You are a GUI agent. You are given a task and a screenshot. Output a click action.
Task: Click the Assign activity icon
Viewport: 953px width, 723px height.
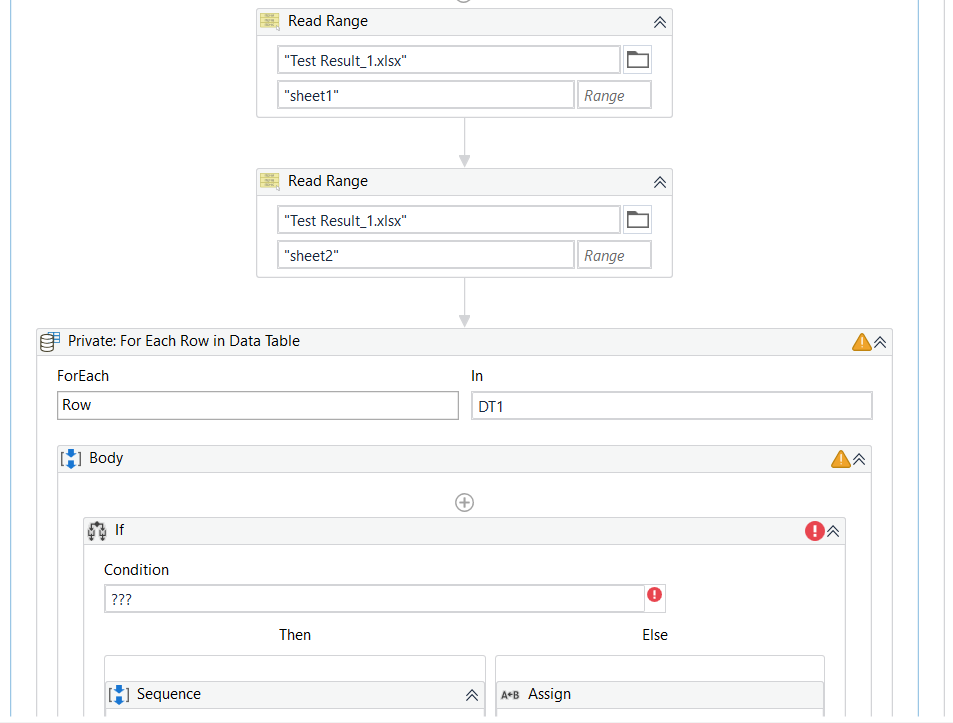click(x=510, y=695)
